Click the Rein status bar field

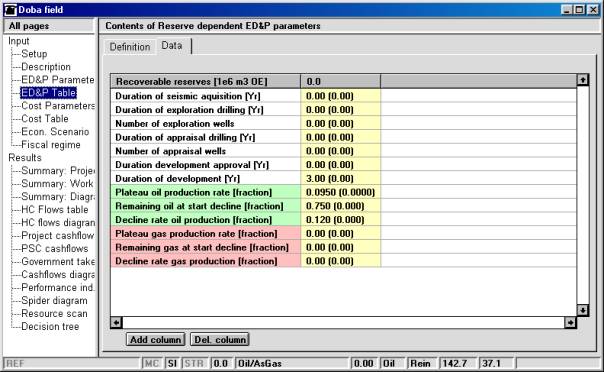coord(421,364)
